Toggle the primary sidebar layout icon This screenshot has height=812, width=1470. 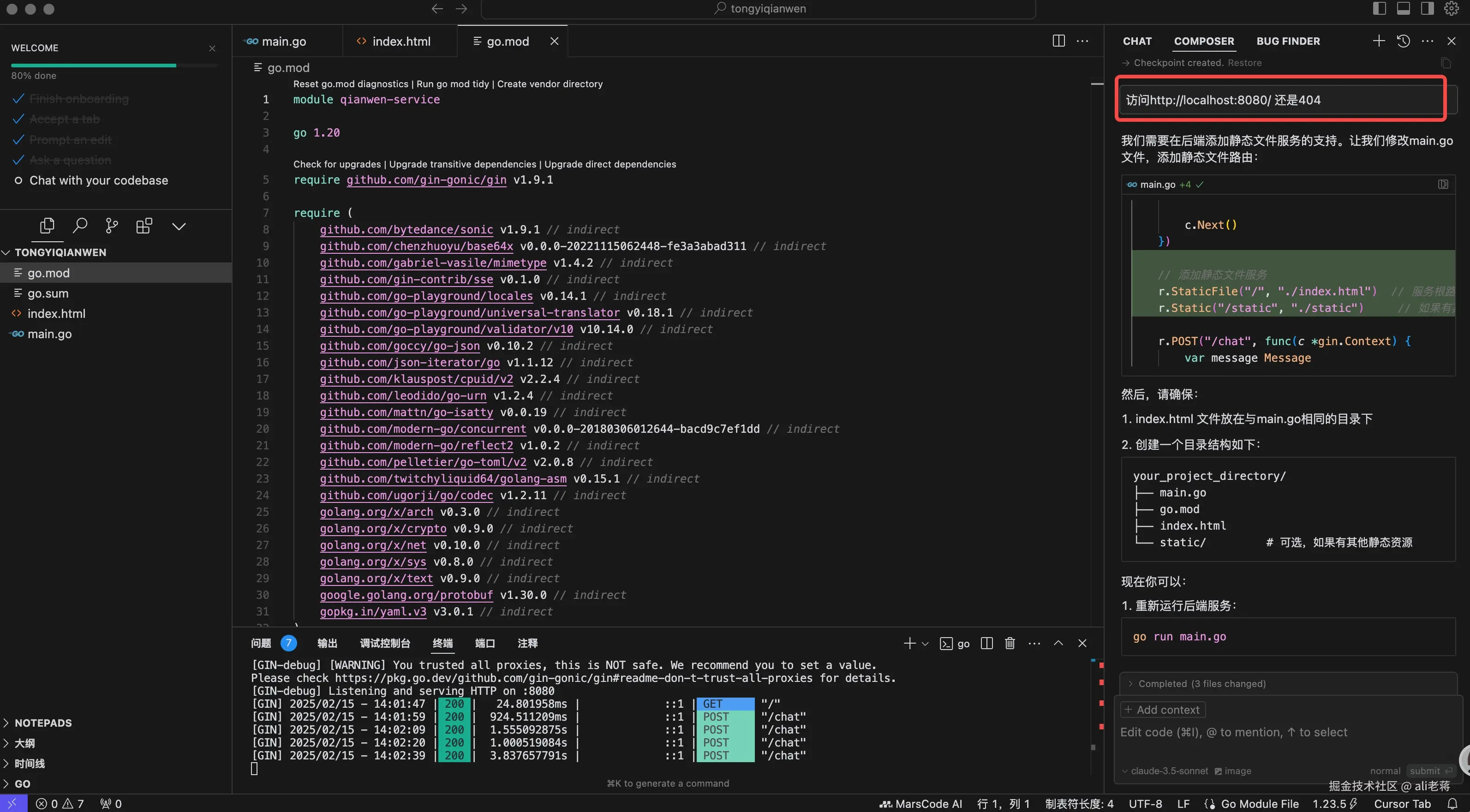click(1379, 9)
